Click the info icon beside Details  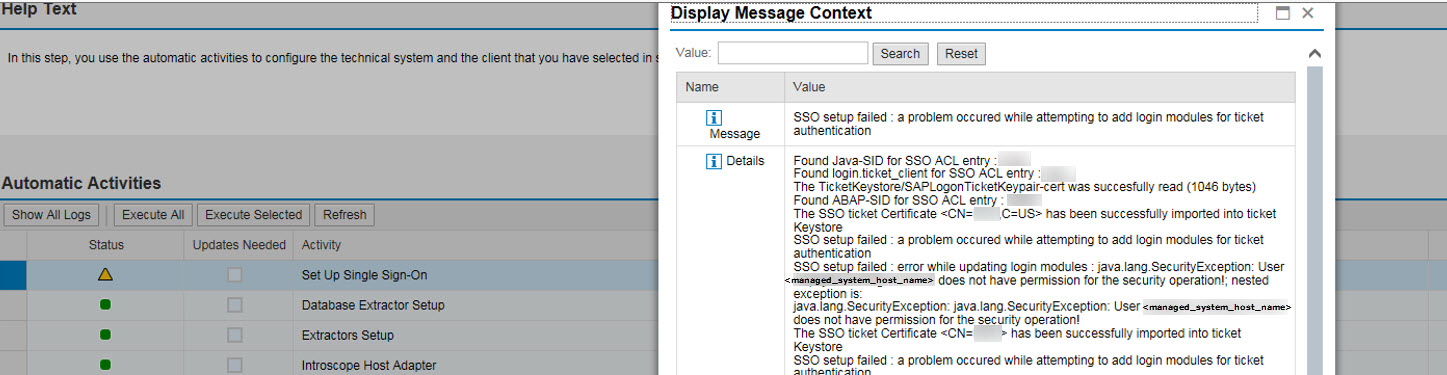pyautogui.click(x=714, y=161)
